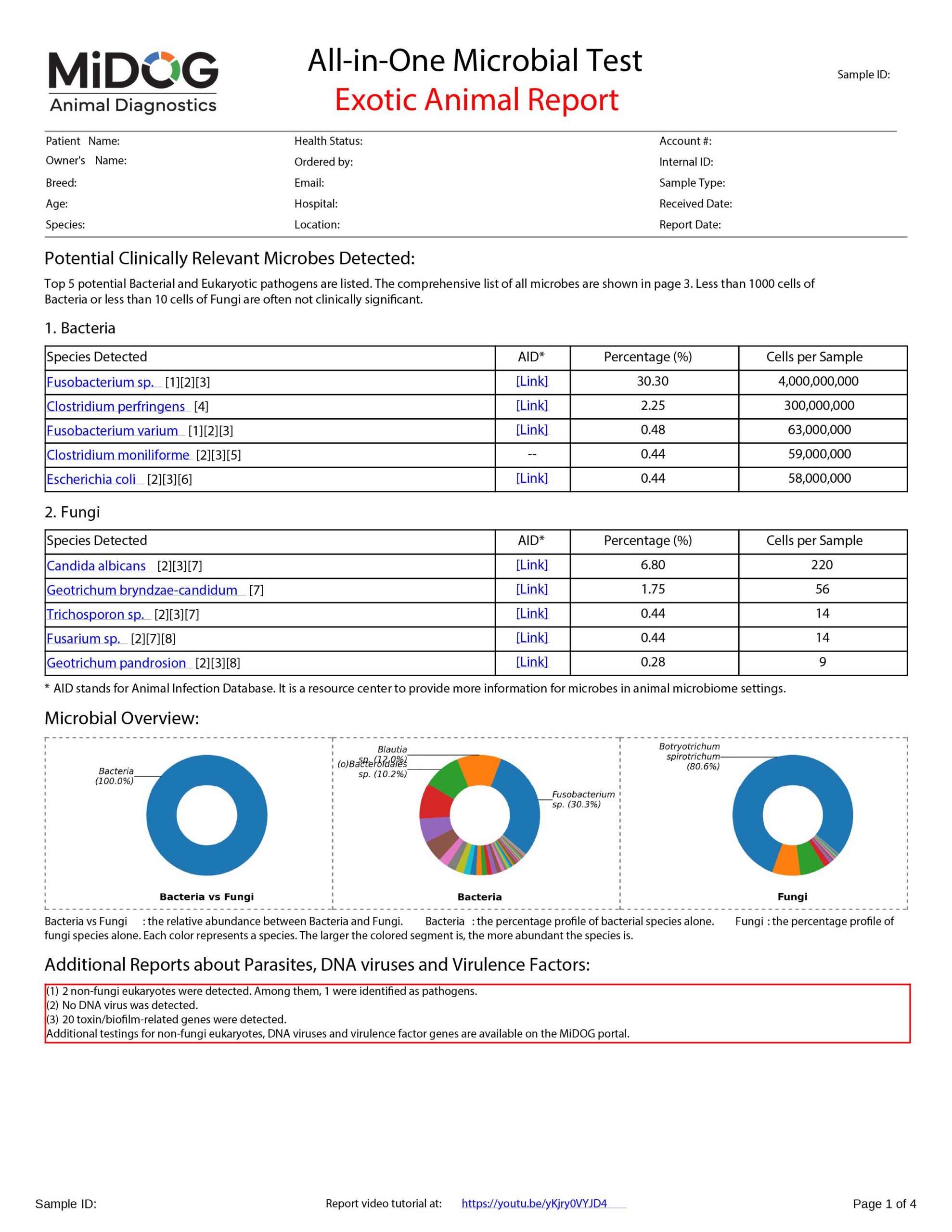Click the '20 toxin/biofilm-related genes' line
The image size is (952, 1232).
click(x=167, y=1019)
